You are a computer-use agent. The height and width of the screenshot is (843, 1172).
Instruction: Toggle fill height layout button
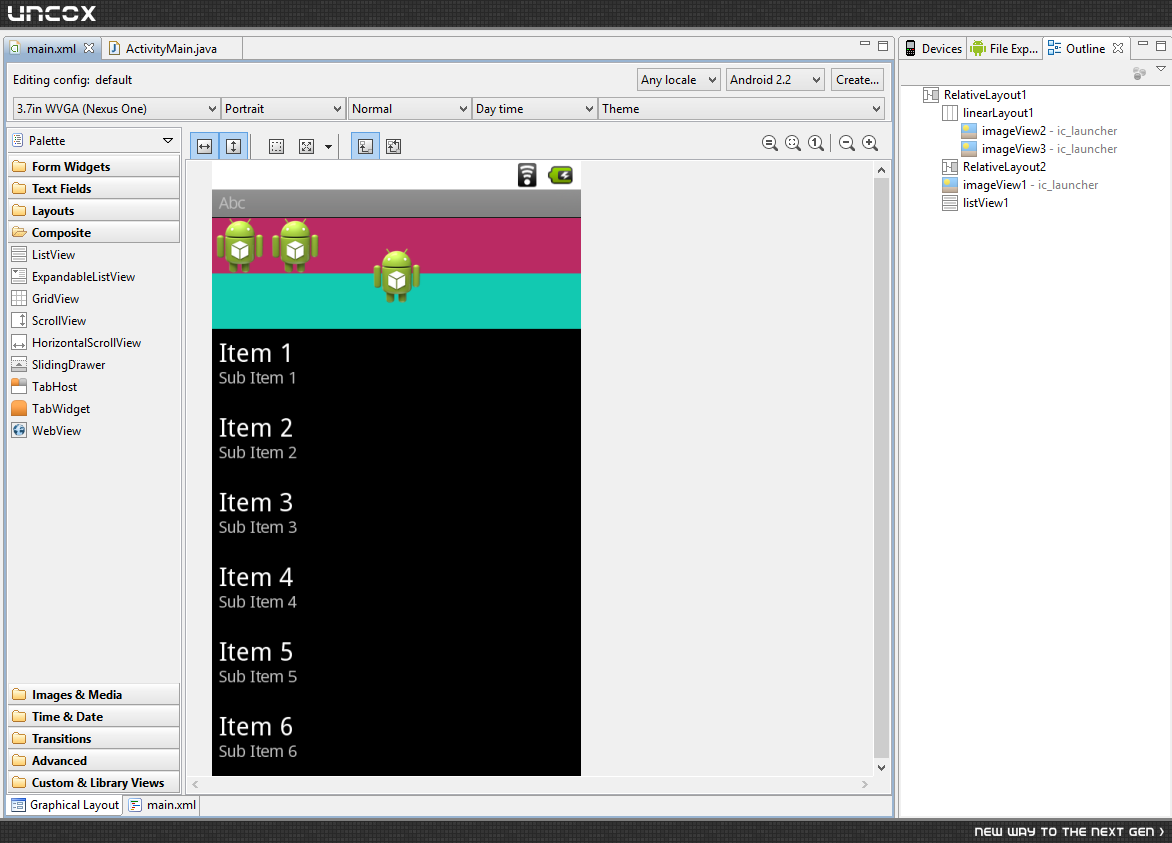click(x=233, y=146)
